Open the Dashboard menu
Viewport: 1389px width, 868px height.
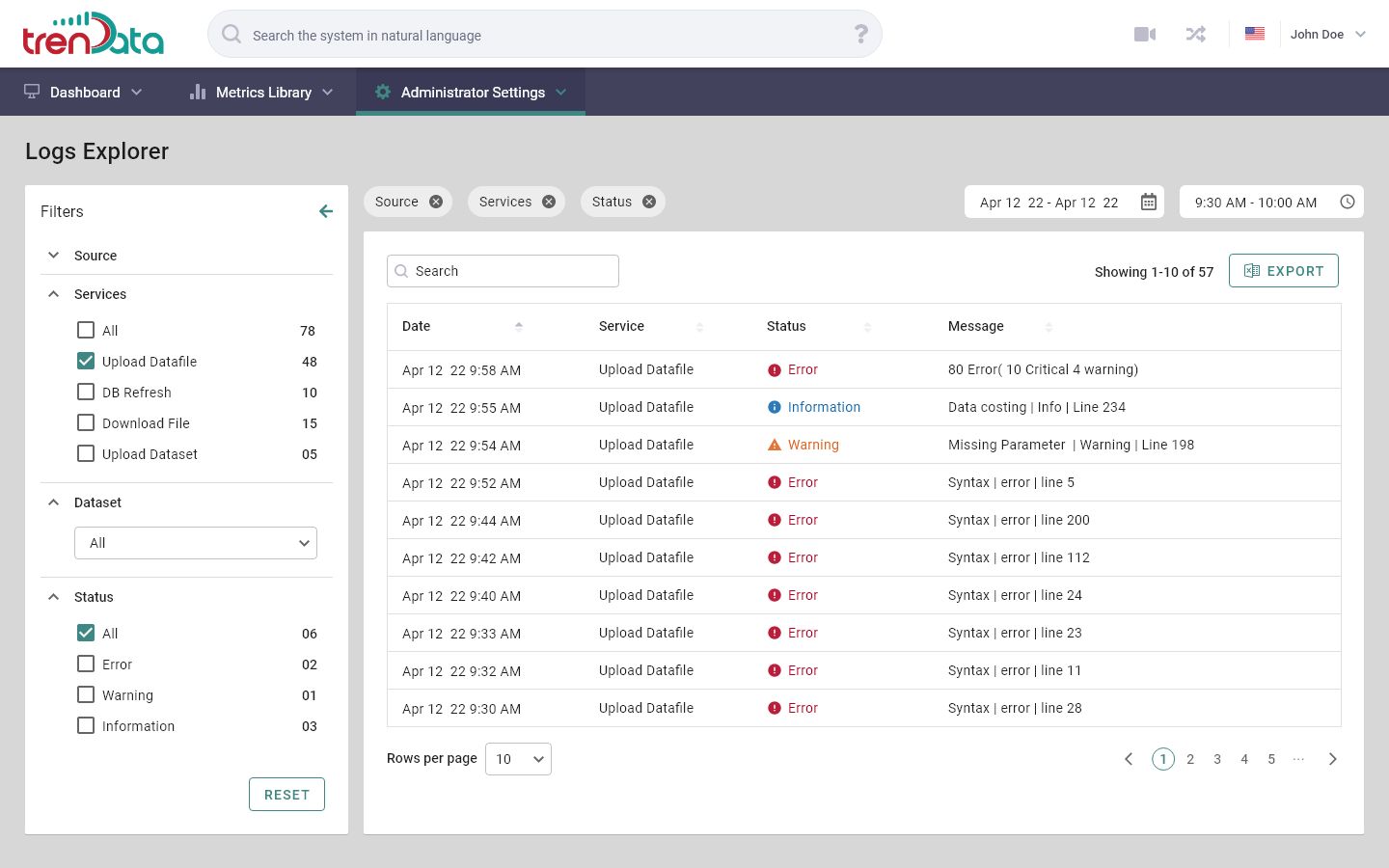(84, 93)
